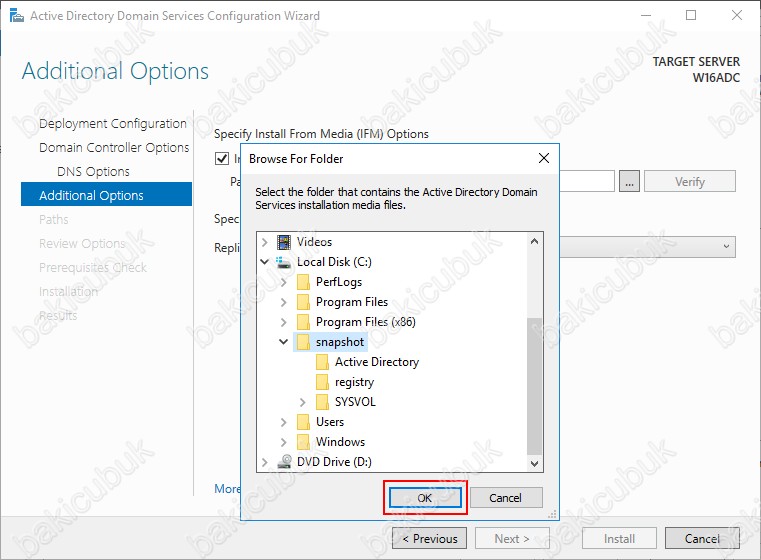The image size is (761, 560).
Task: Select the SYSVOL folder label
Action: (355, 402)
